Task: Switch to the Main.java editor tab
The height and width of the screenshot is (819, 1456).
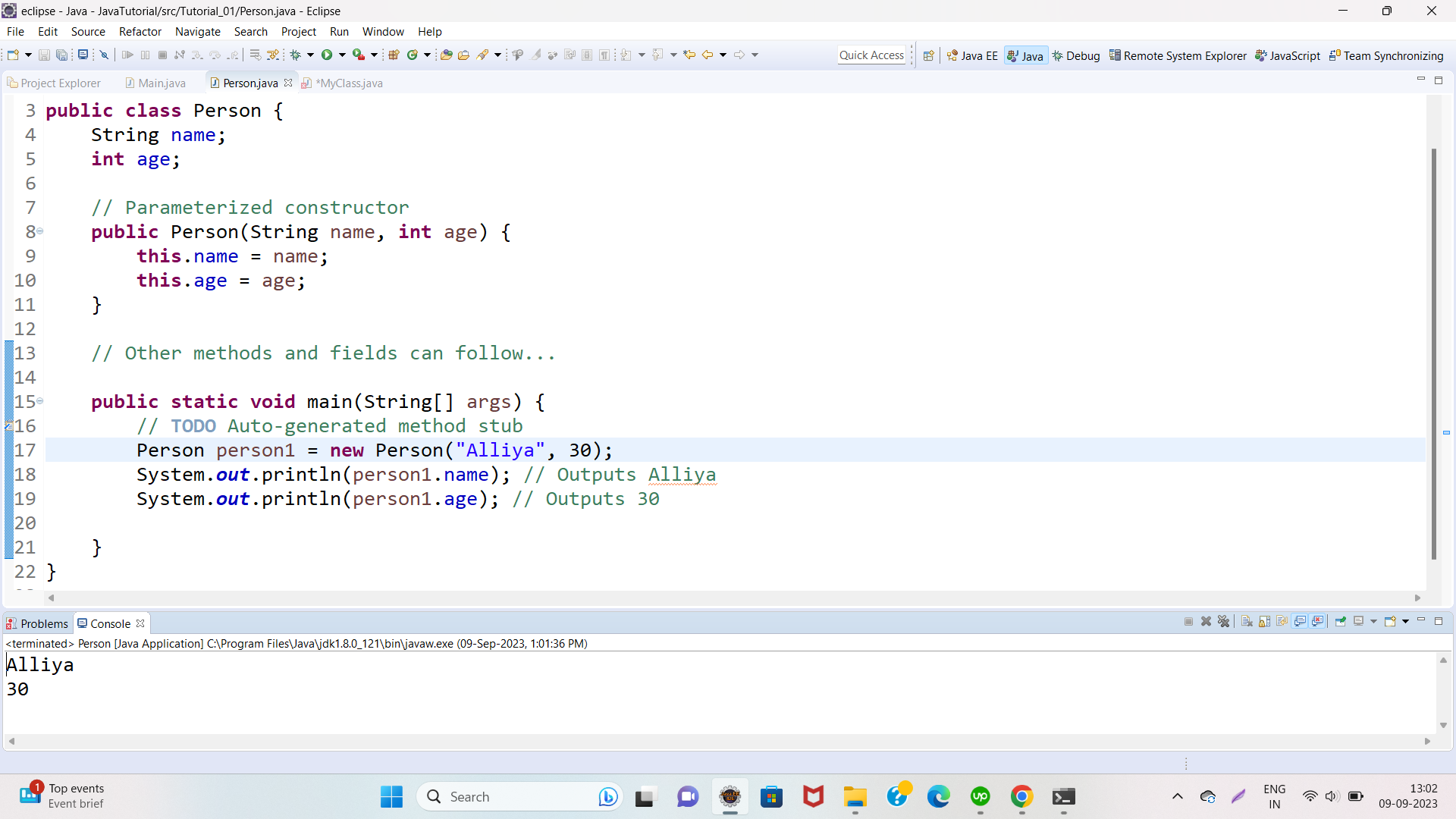Action: click(x=155, y=83)
